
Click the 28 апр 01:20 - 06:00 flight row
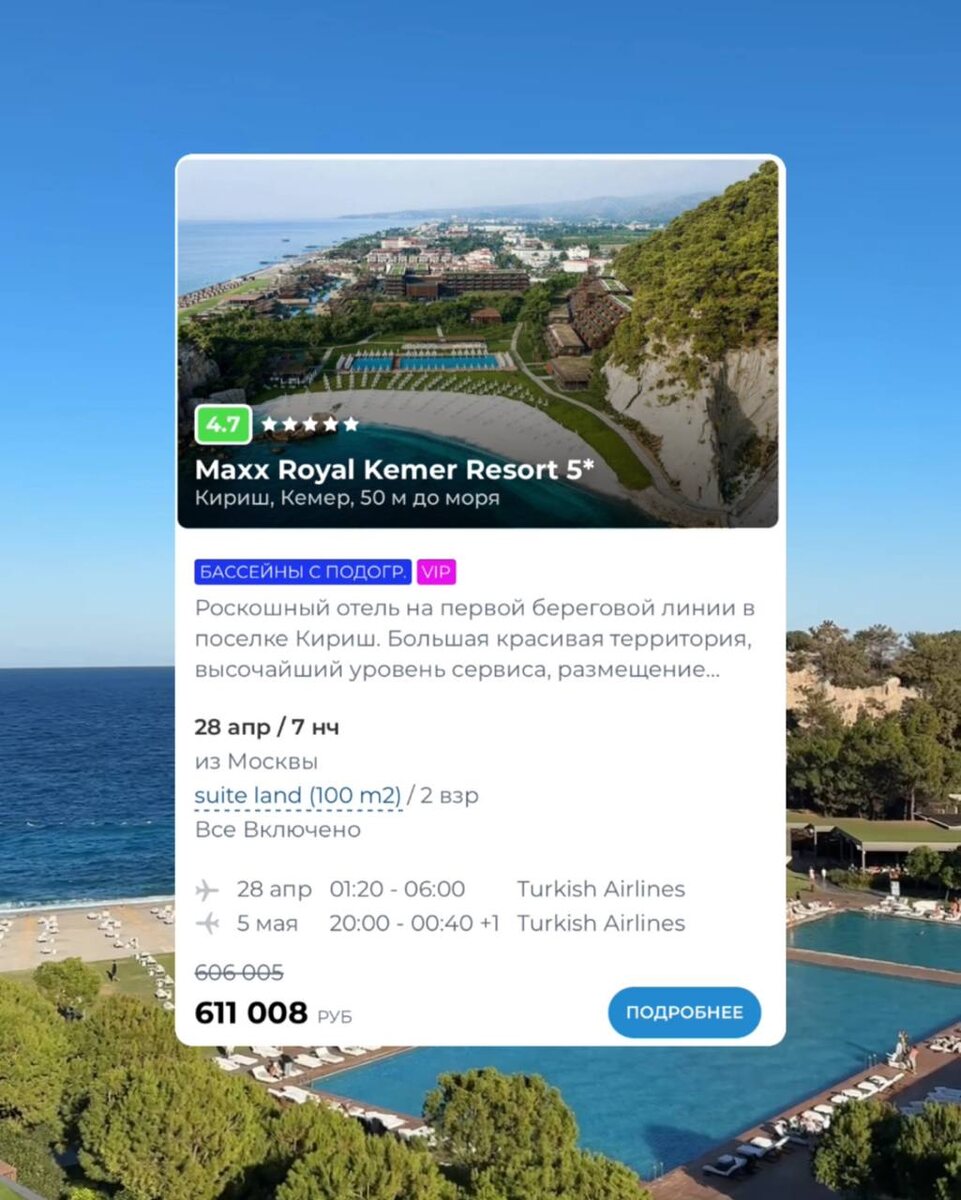pos(441,889)
